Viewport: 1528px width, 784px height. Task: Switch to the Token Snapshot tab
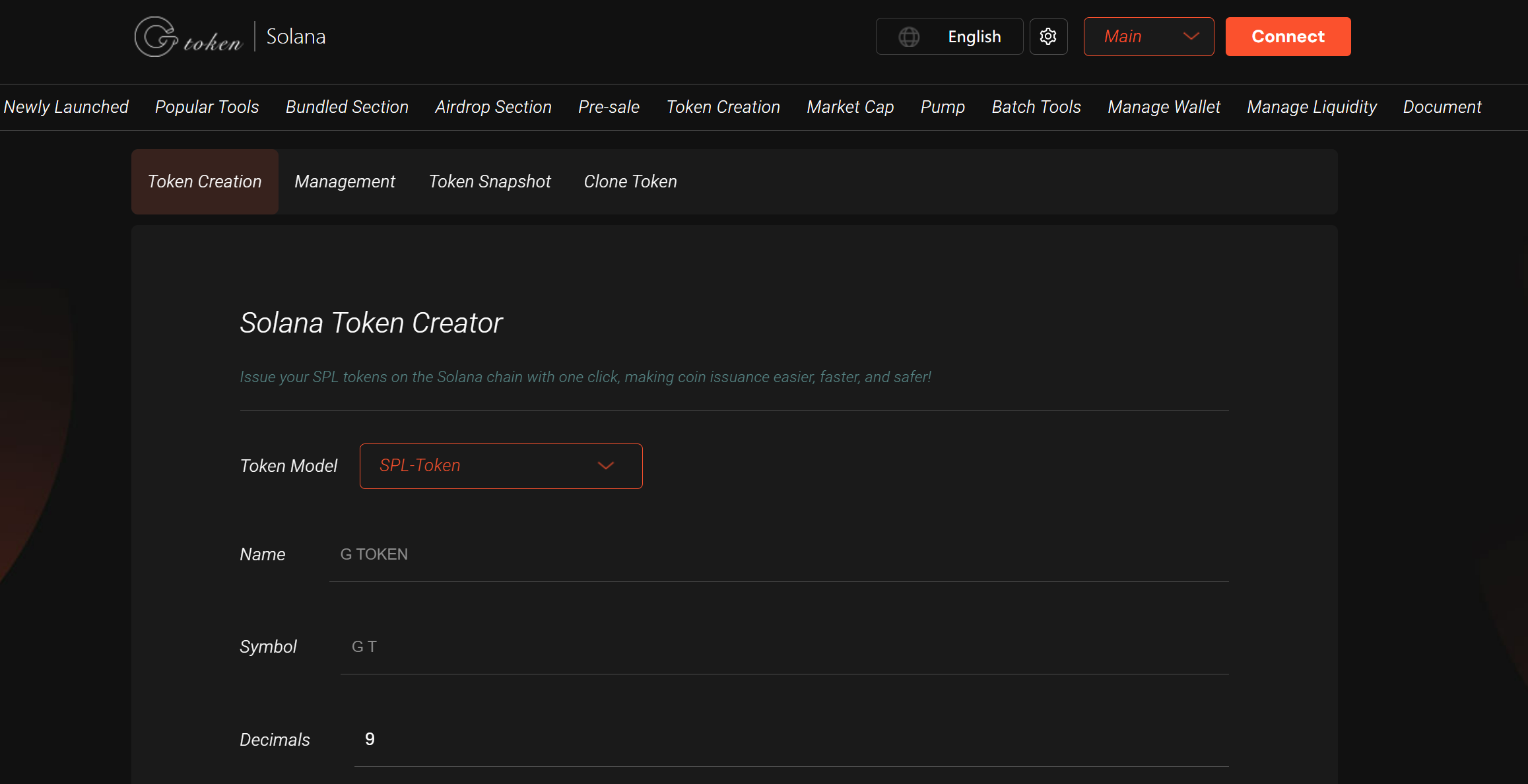pos(489,181)
